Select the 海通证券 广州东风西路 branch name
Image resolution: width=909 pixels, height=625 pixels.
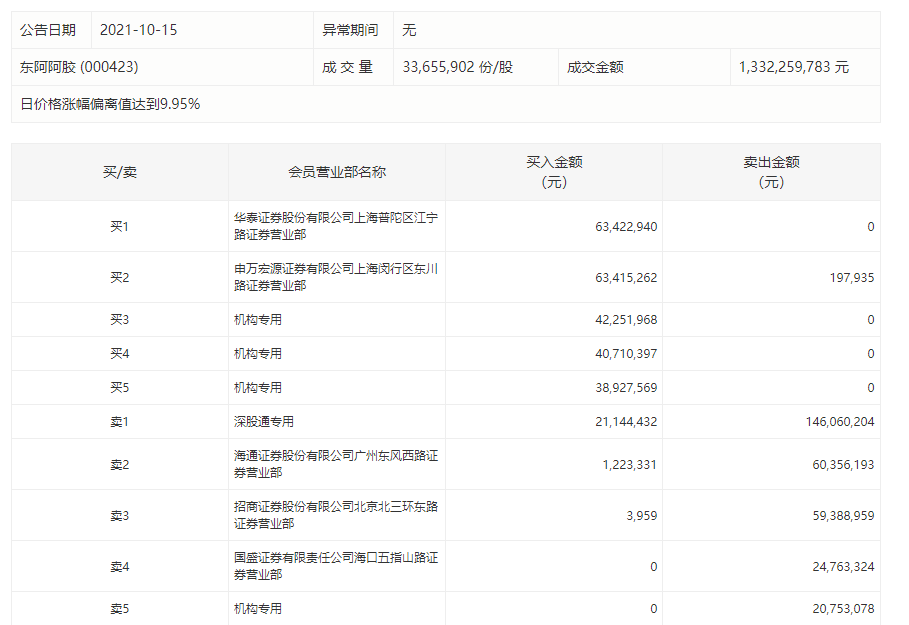pyautogui.click(x=335, y=464)
